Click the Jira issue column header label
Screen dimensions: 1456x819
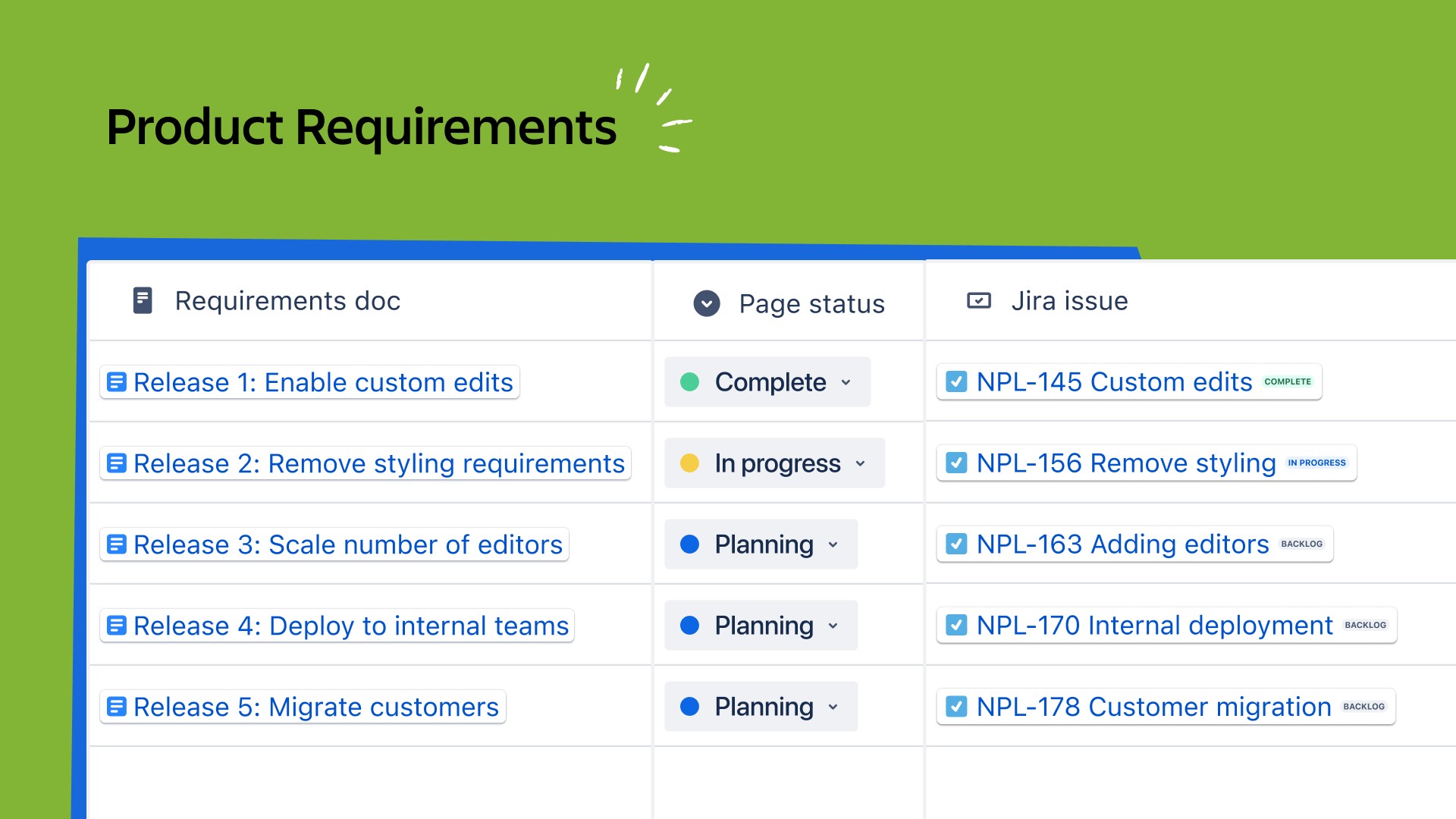pos(1069,300)
